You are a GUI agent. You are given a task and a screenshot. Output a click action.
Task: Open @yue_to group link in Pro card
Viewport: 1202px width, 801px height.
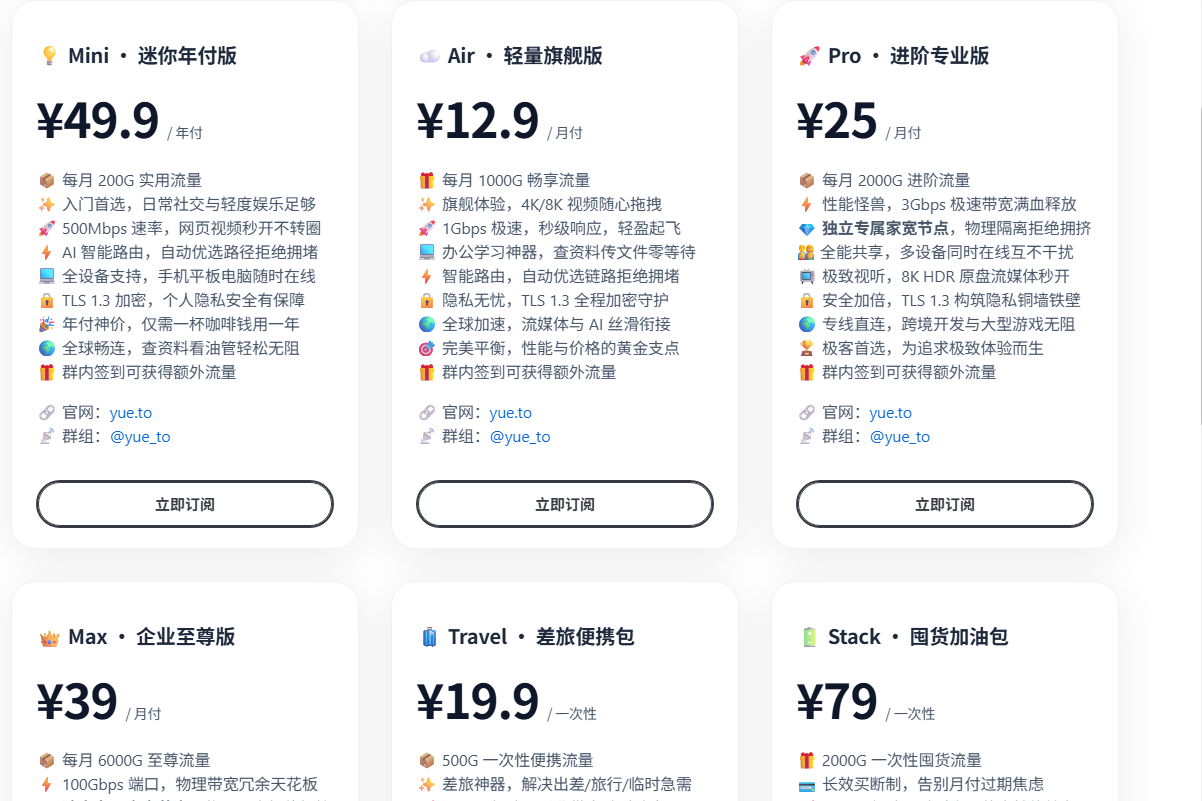900,437
